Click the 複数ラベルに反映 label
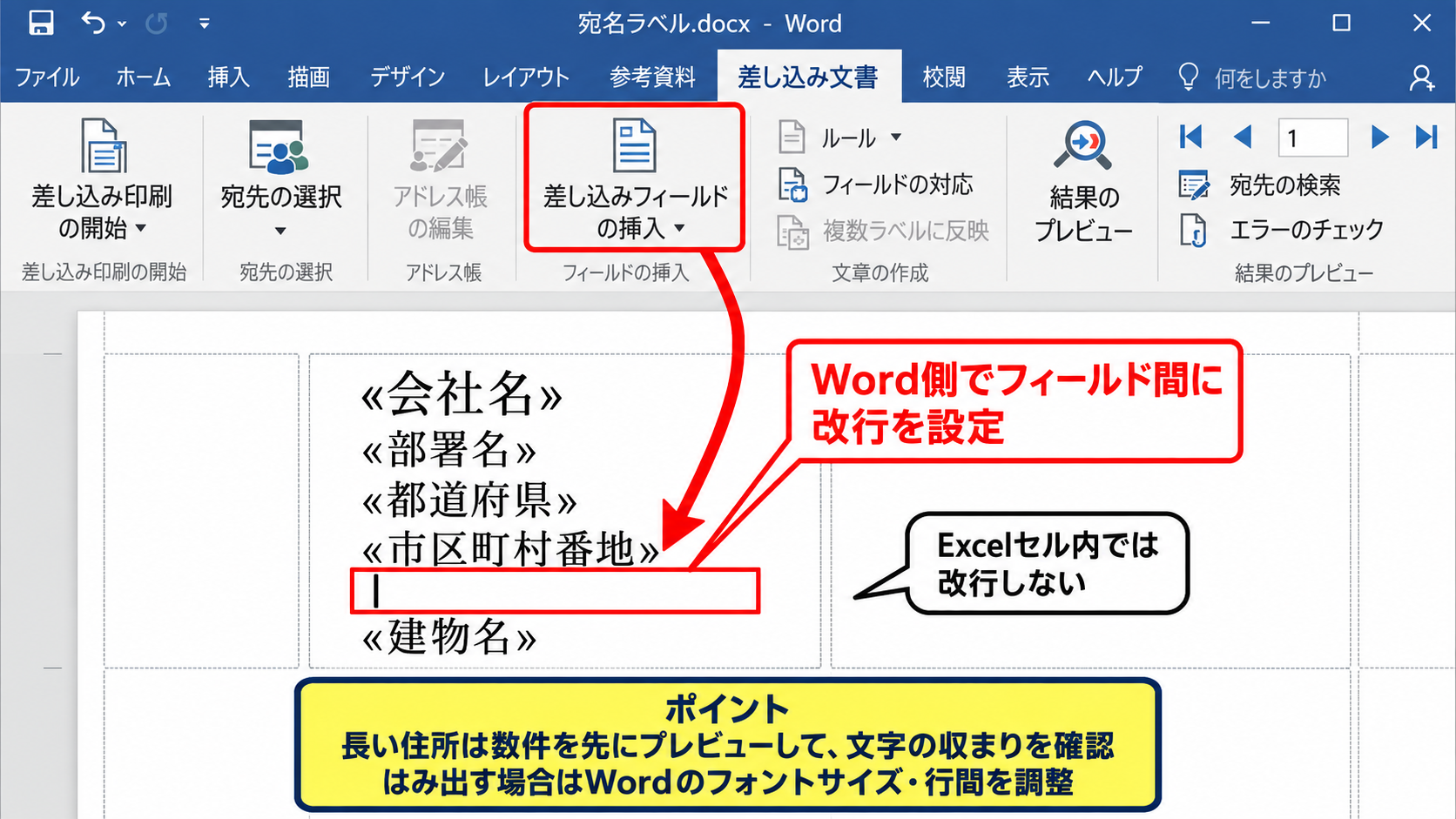 coord(907,231)
